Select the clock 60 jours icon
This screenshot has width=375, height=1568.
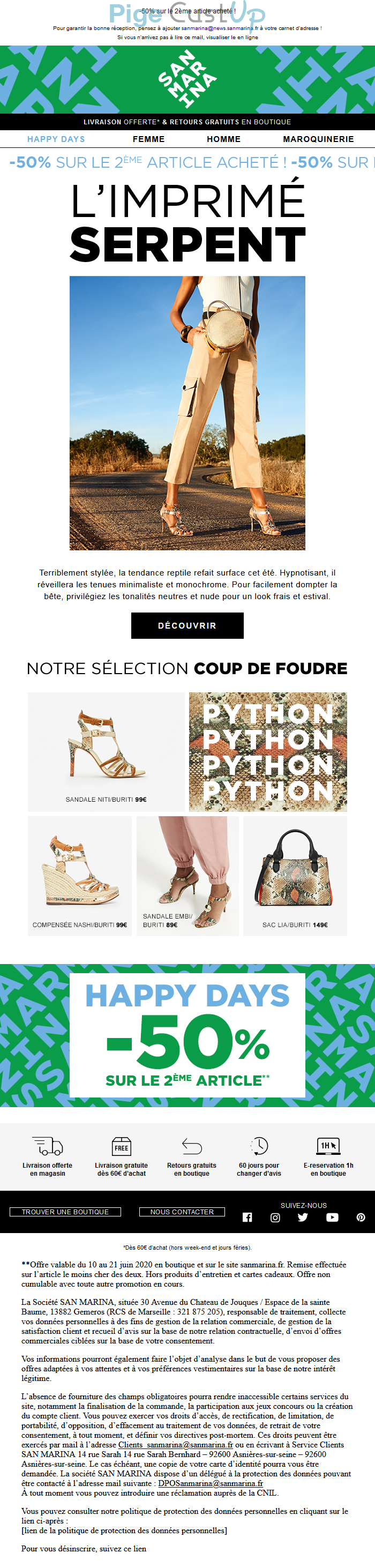(x=259, y=1146)
